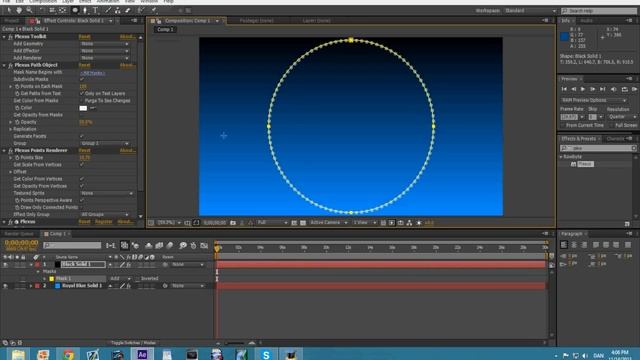The image size is (640, 360).
Task: Open viewer resolution dropdown showing Full
Action: click(272, 222)
